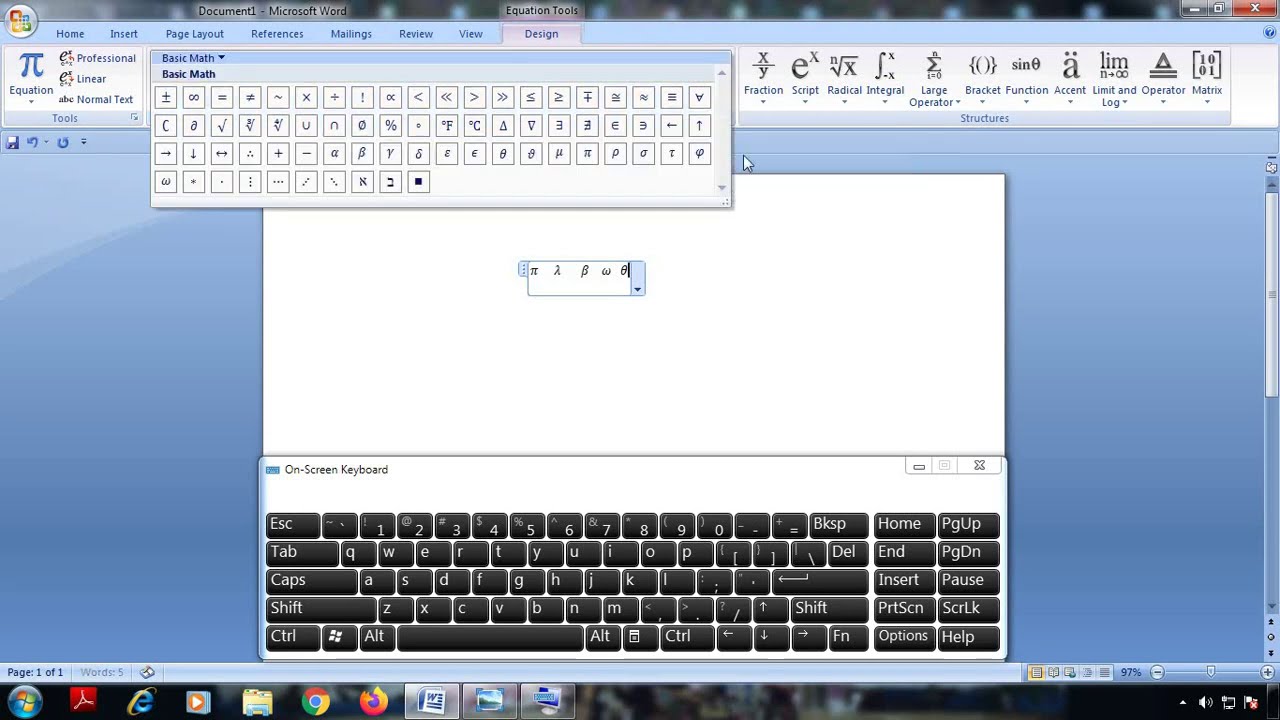Image resolution: width=1280 pixels, height=720 pixels.
Task: Click the zoom out minus button
Action: (x=1157, y=672)
